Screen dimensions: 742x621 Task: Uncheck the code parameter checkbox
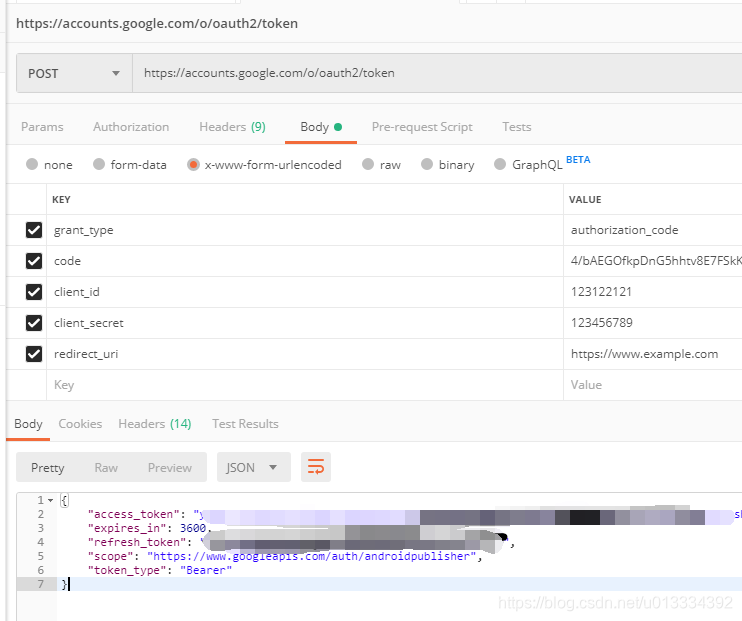[34, 261]
